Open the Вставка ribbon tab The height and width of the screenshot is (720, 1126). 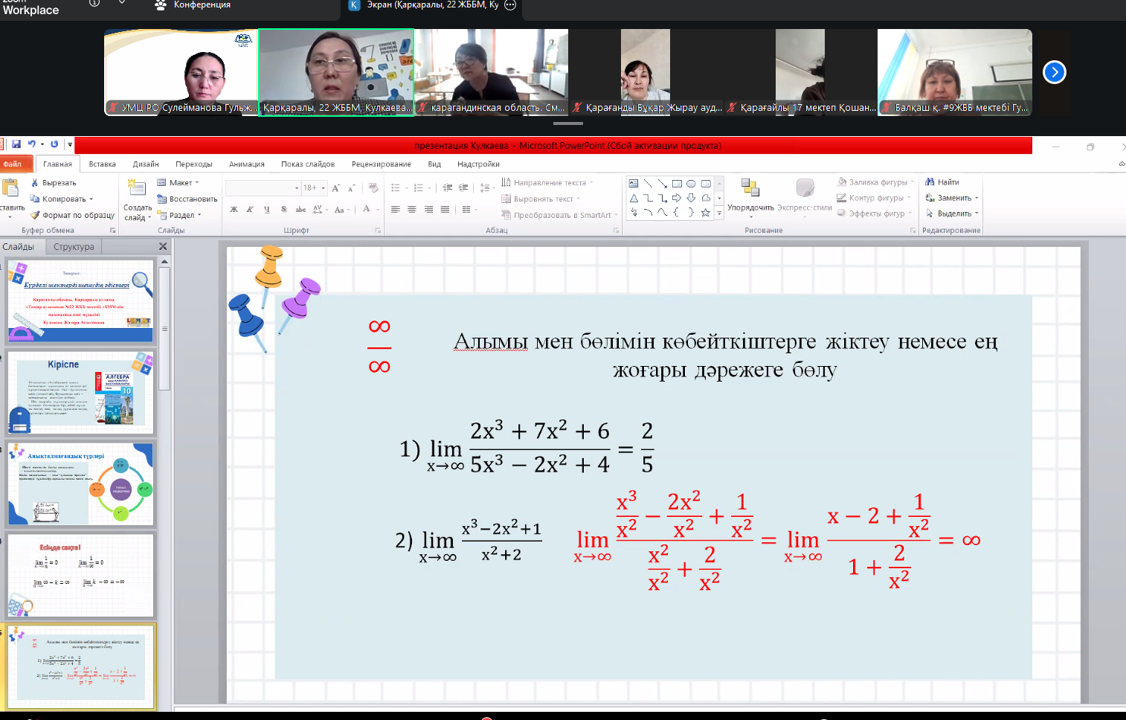[x=102, y=164]
